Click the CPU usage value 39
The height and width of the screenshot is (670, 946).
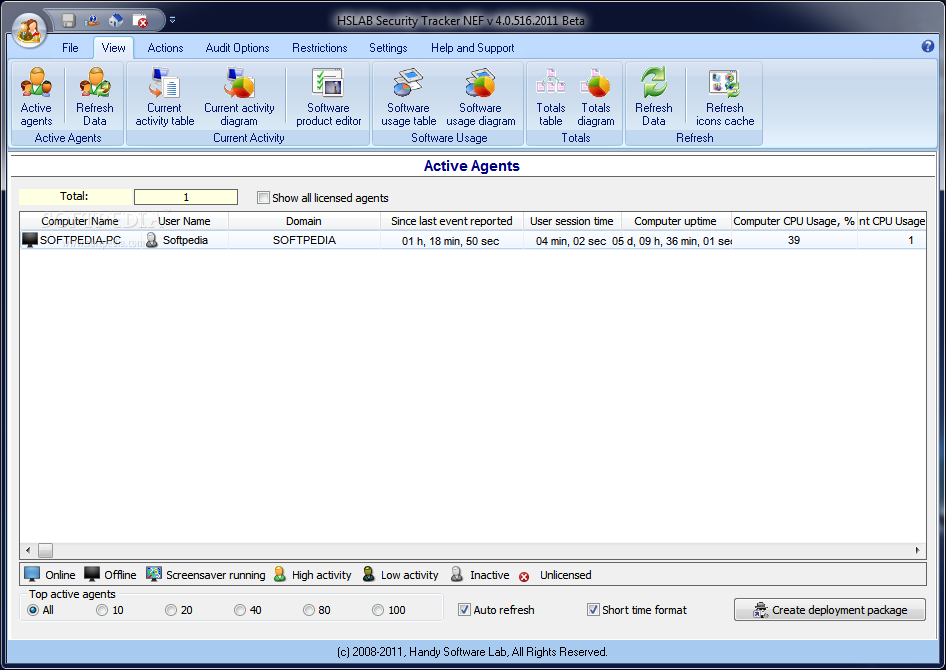coord(794,240)
